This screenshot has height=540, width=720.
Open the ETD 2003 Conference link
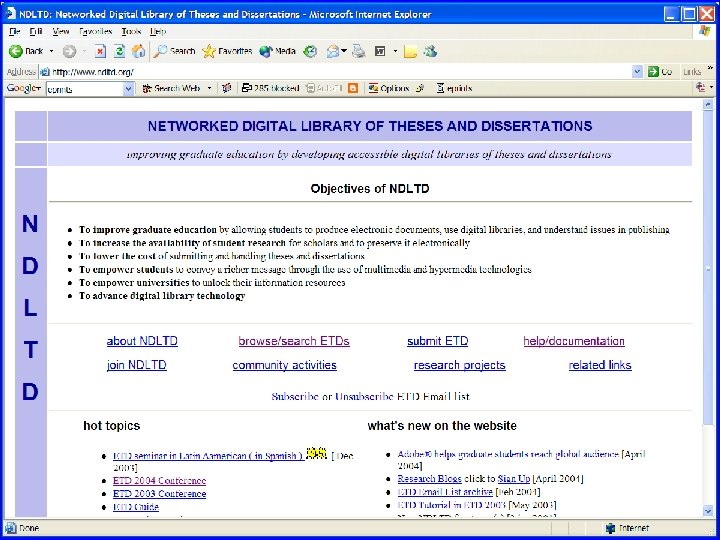click(x=159, y=494)
